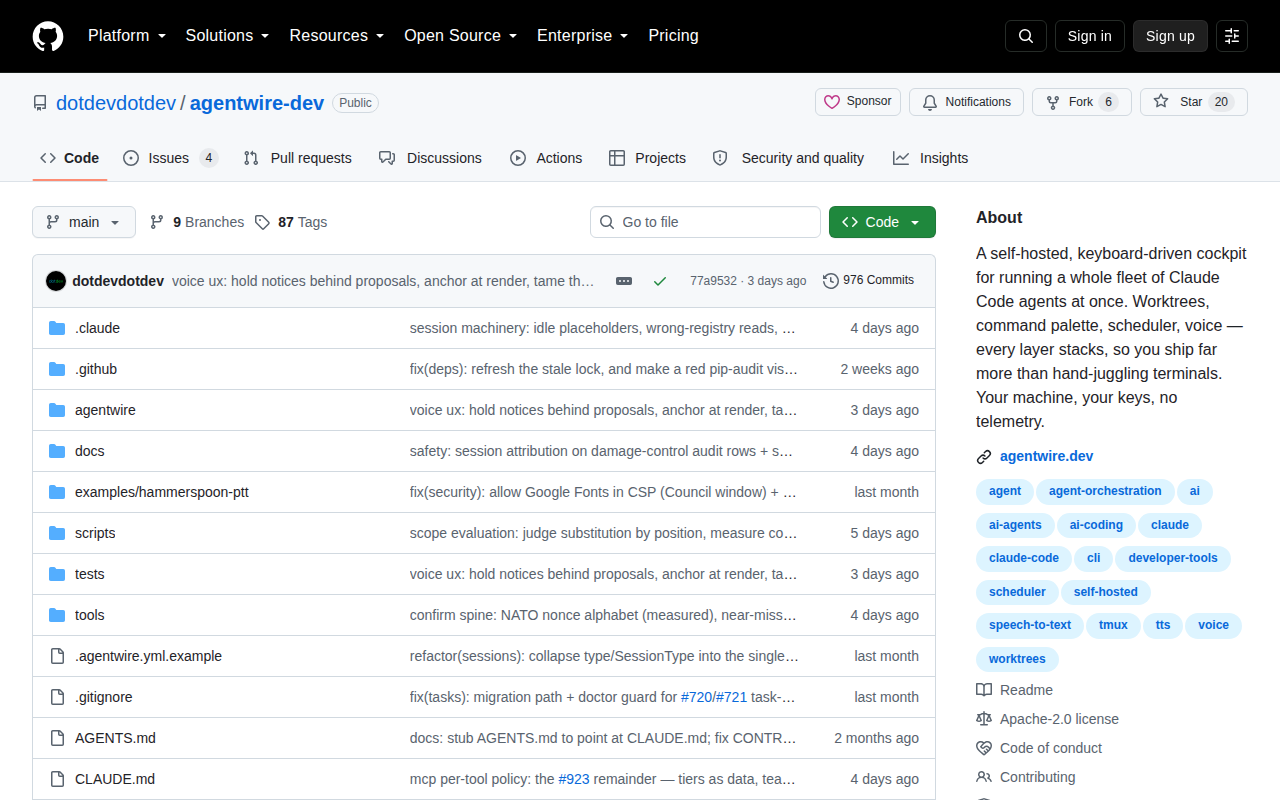Open the Issues tab

(170, 158)
